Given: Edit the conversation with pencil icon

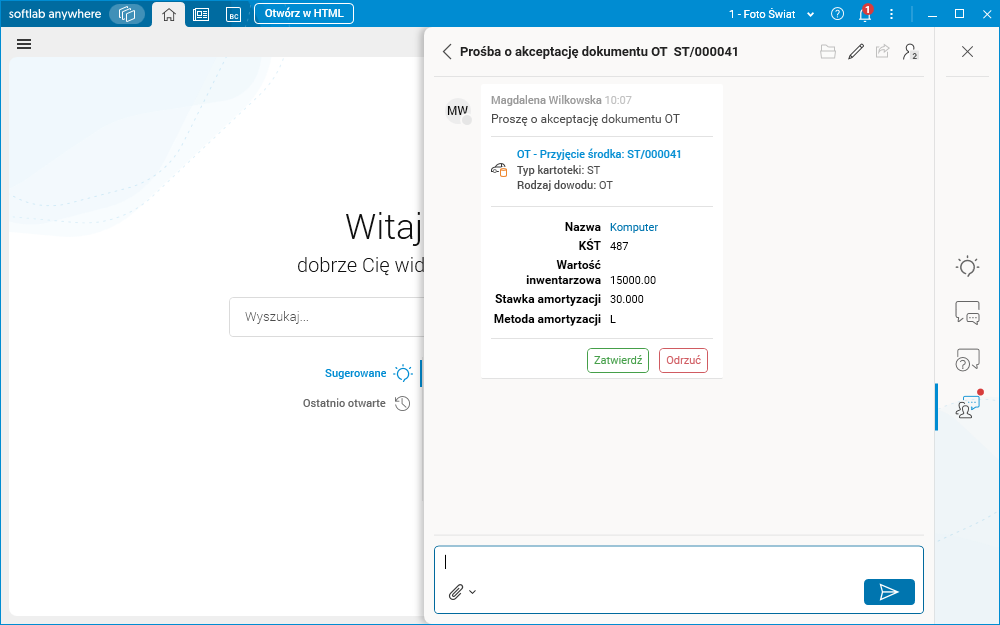Looking at the screenshot, I should (856, 52).
